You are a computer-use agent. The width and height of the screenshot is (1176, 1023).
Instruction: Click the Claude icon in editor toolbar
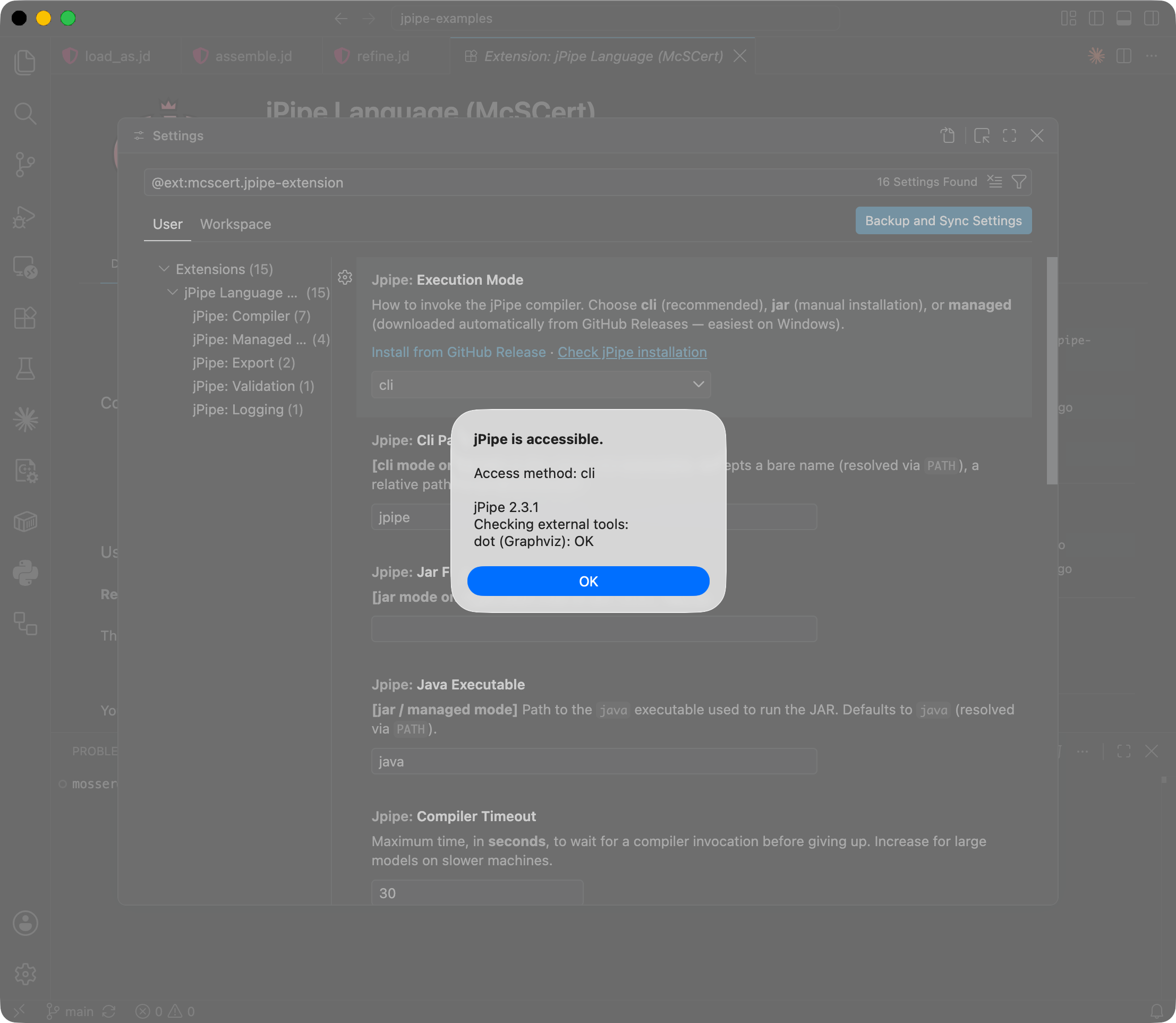click(x=1096, y=56)
